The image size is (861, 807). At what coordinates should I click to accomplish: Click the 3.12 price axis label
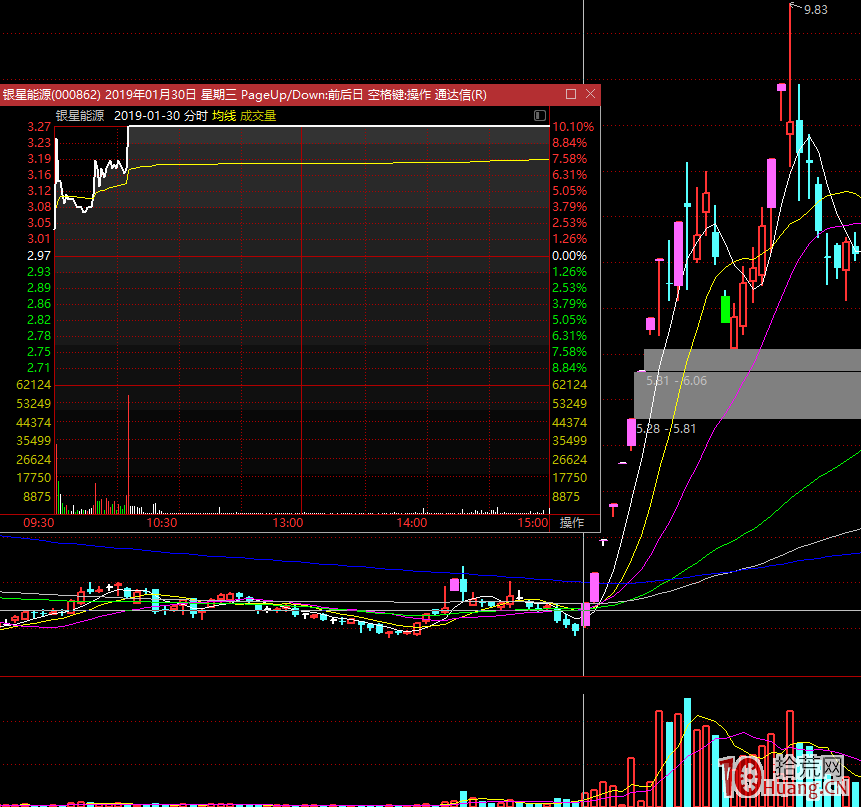point(39,191)
